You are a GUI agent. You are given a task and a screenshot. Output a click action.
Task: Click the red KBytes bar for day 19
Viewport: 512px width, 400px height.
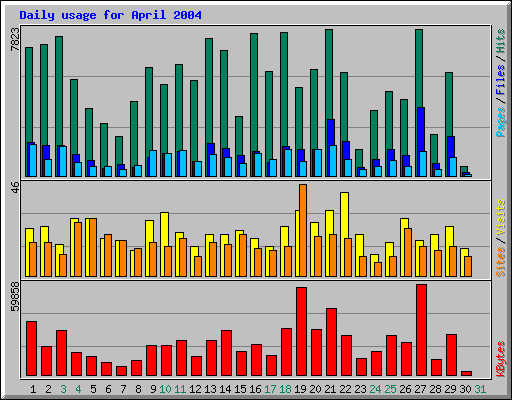point(301,332)
